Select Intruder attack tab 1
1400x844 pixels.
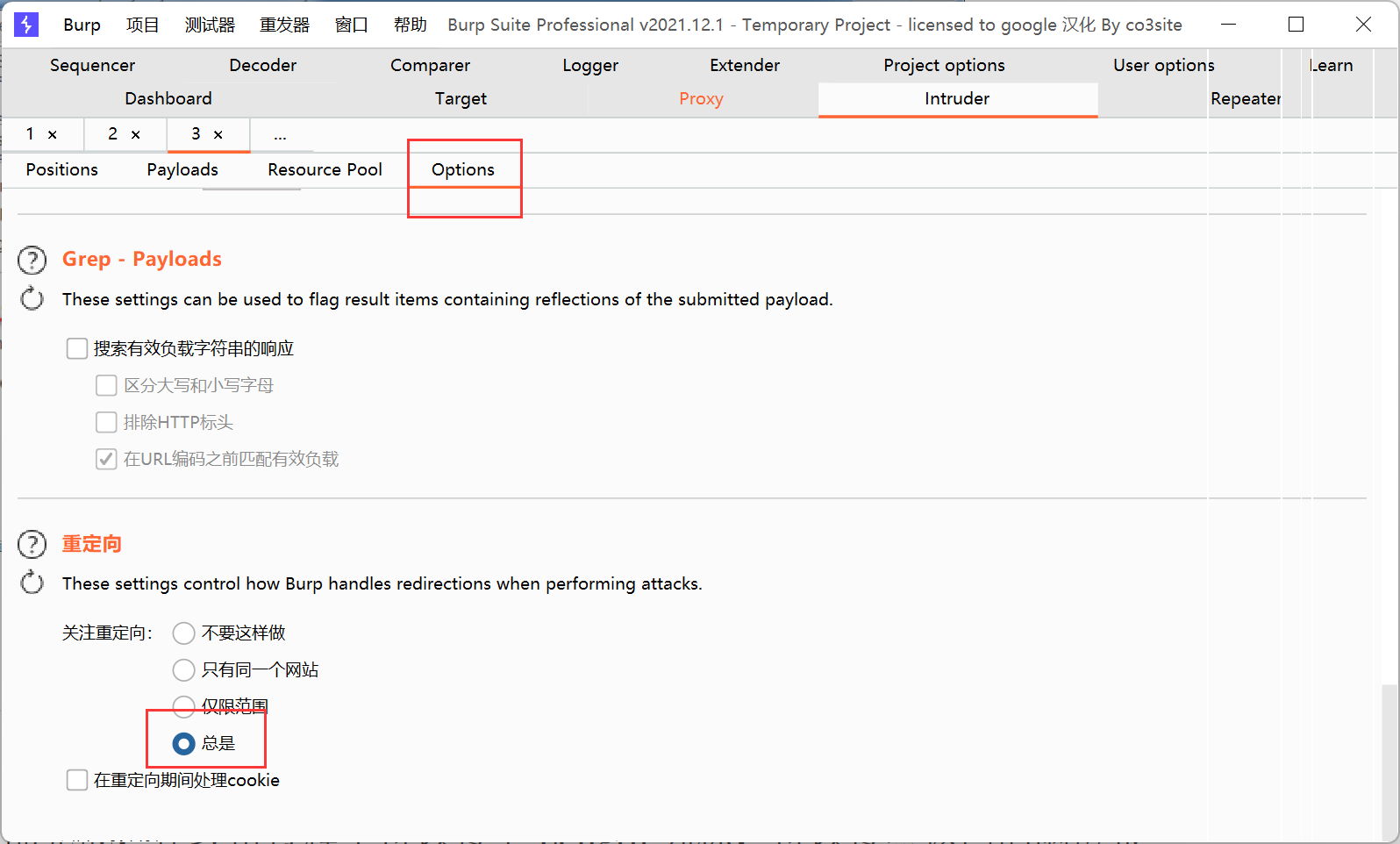click(30, 134)
